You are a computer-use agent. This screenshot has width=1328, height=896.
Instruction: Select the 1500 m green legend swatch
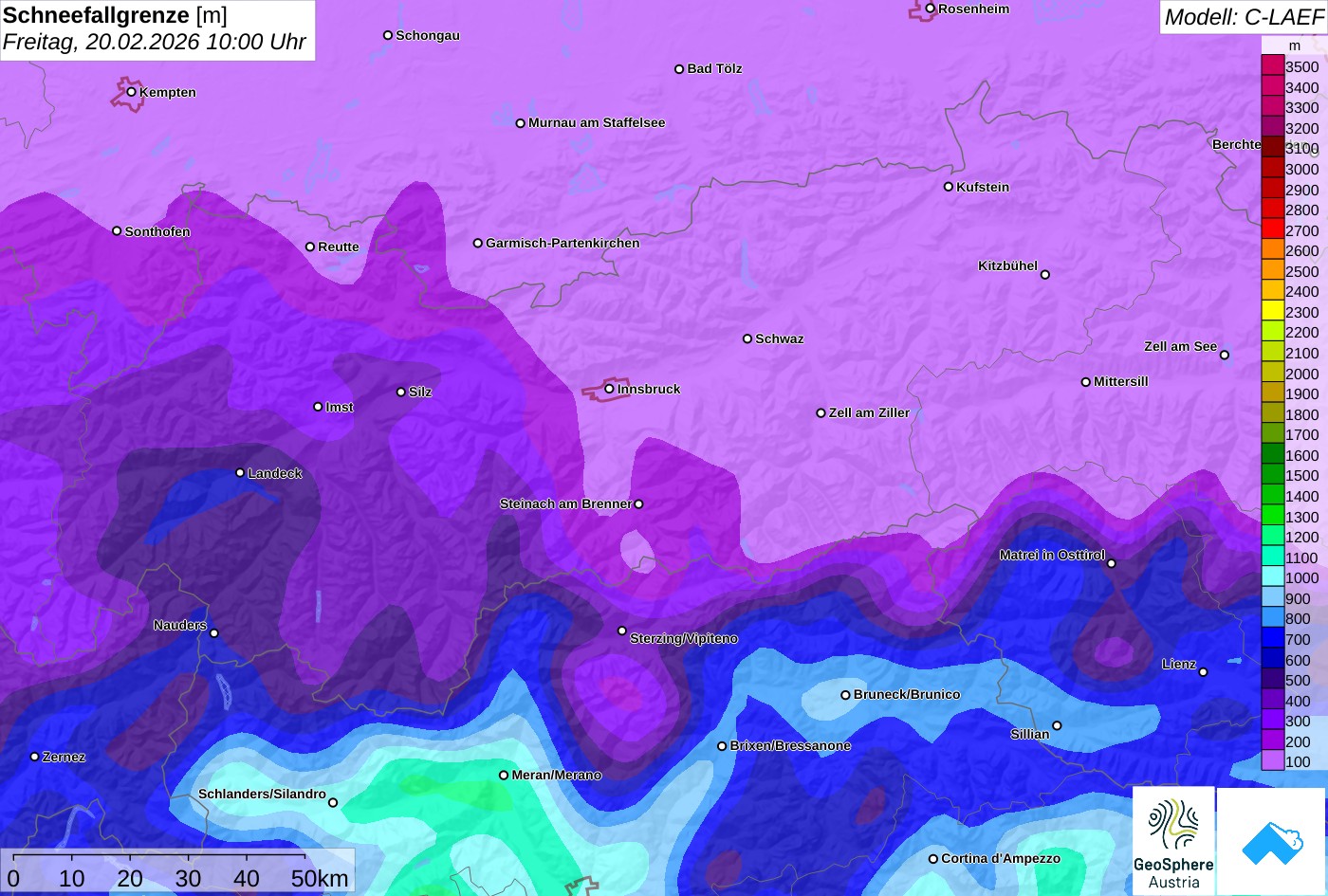click(x=1272, y=475)
